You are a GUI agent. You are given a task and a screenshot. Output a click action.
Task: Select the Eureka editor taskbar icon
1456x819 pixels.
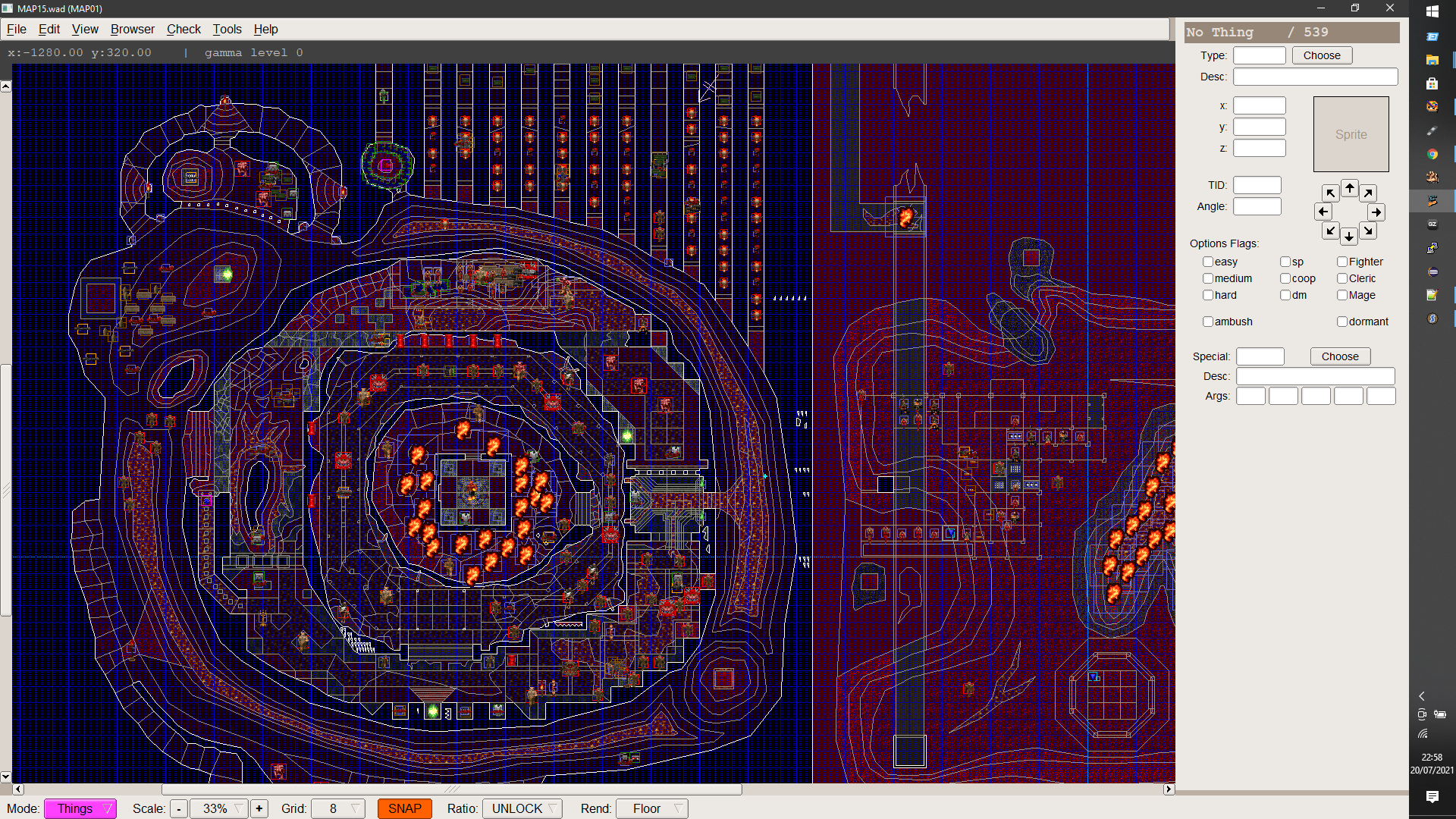[x=1432, y=201]
